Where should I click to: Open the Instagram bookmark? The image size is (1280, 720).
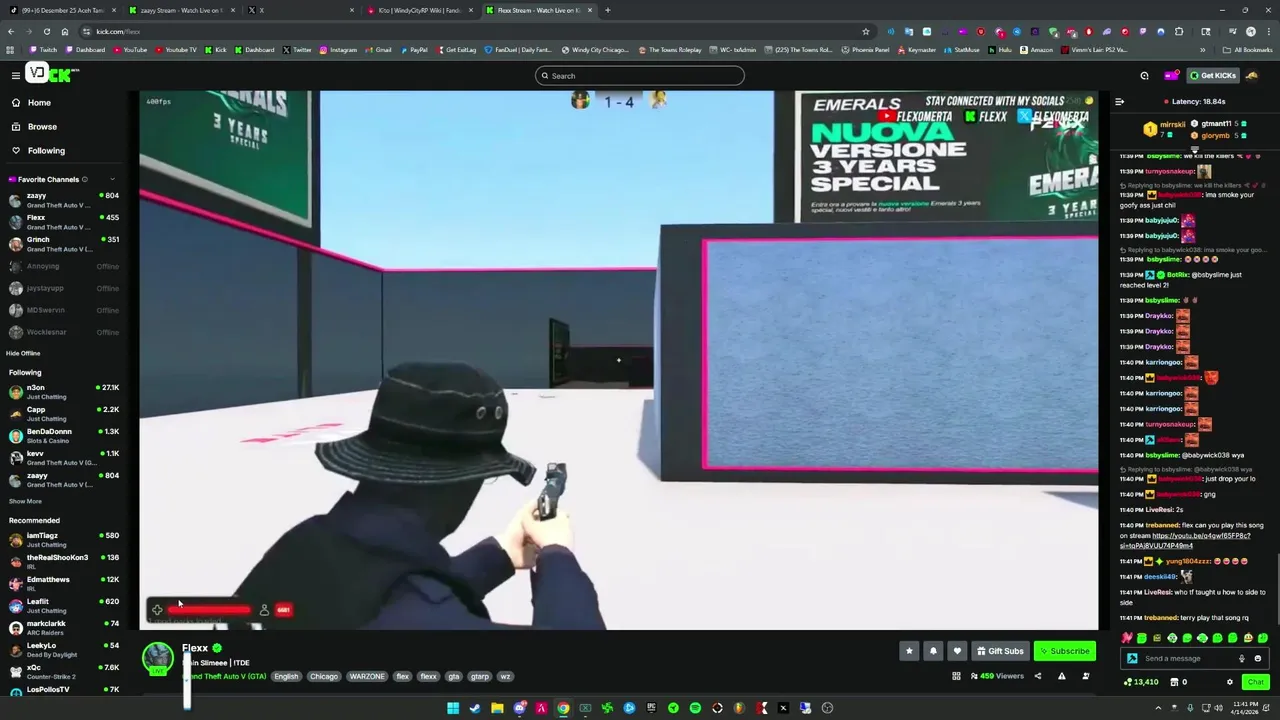click(x=338, y=49)
